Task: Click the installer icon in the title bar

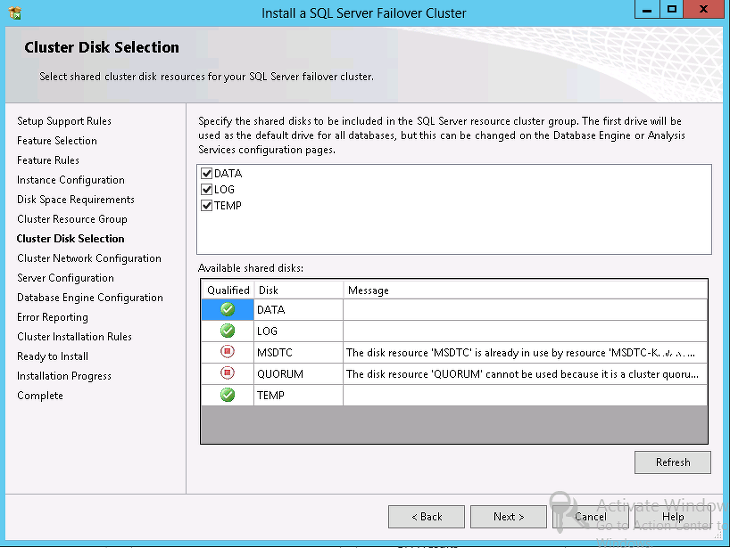Action: [15, 13]
